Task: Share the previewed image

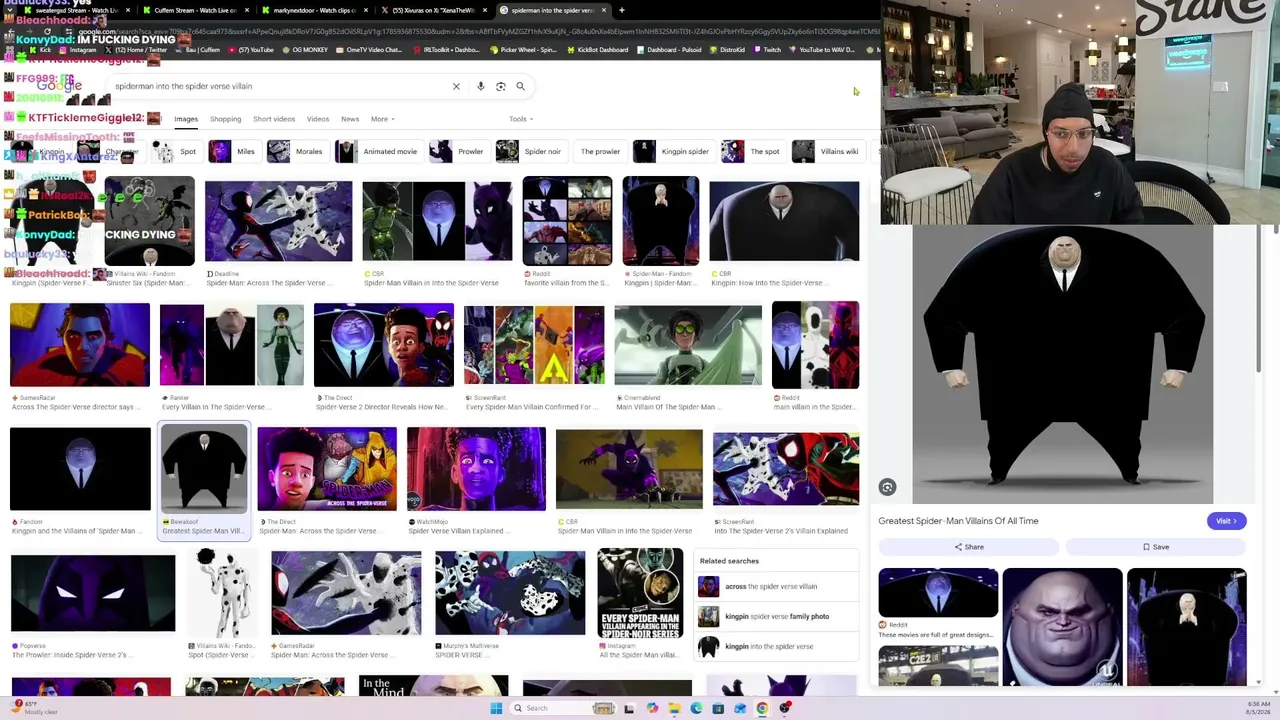Action: pyautogui.click(x=969, y=547)
